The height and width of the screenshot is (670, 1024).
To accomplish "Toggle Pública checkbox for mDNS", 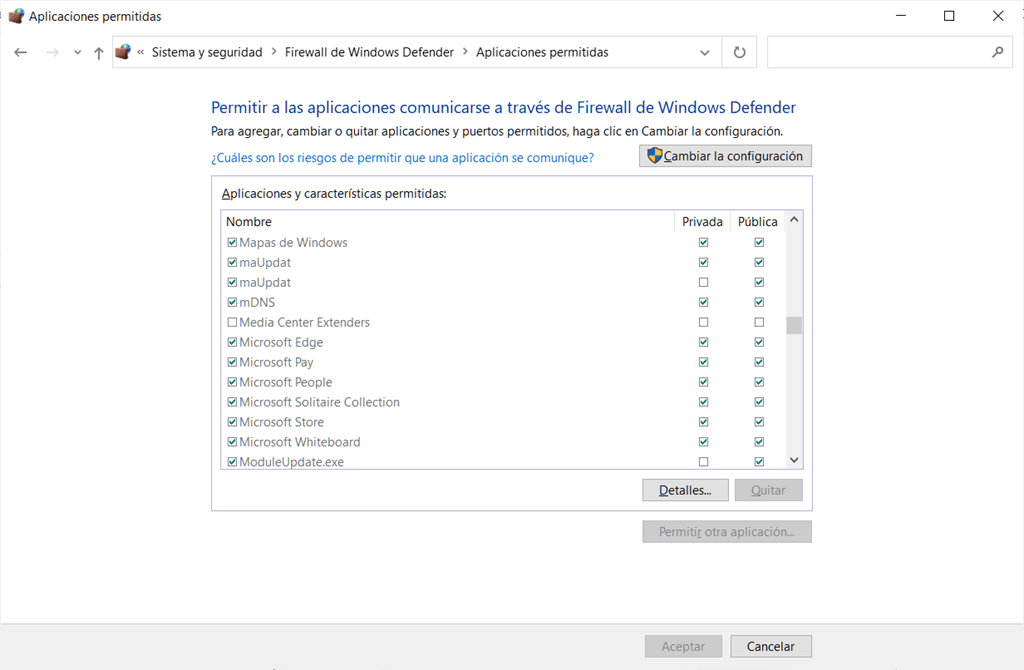I will click(x=759, y=302).
